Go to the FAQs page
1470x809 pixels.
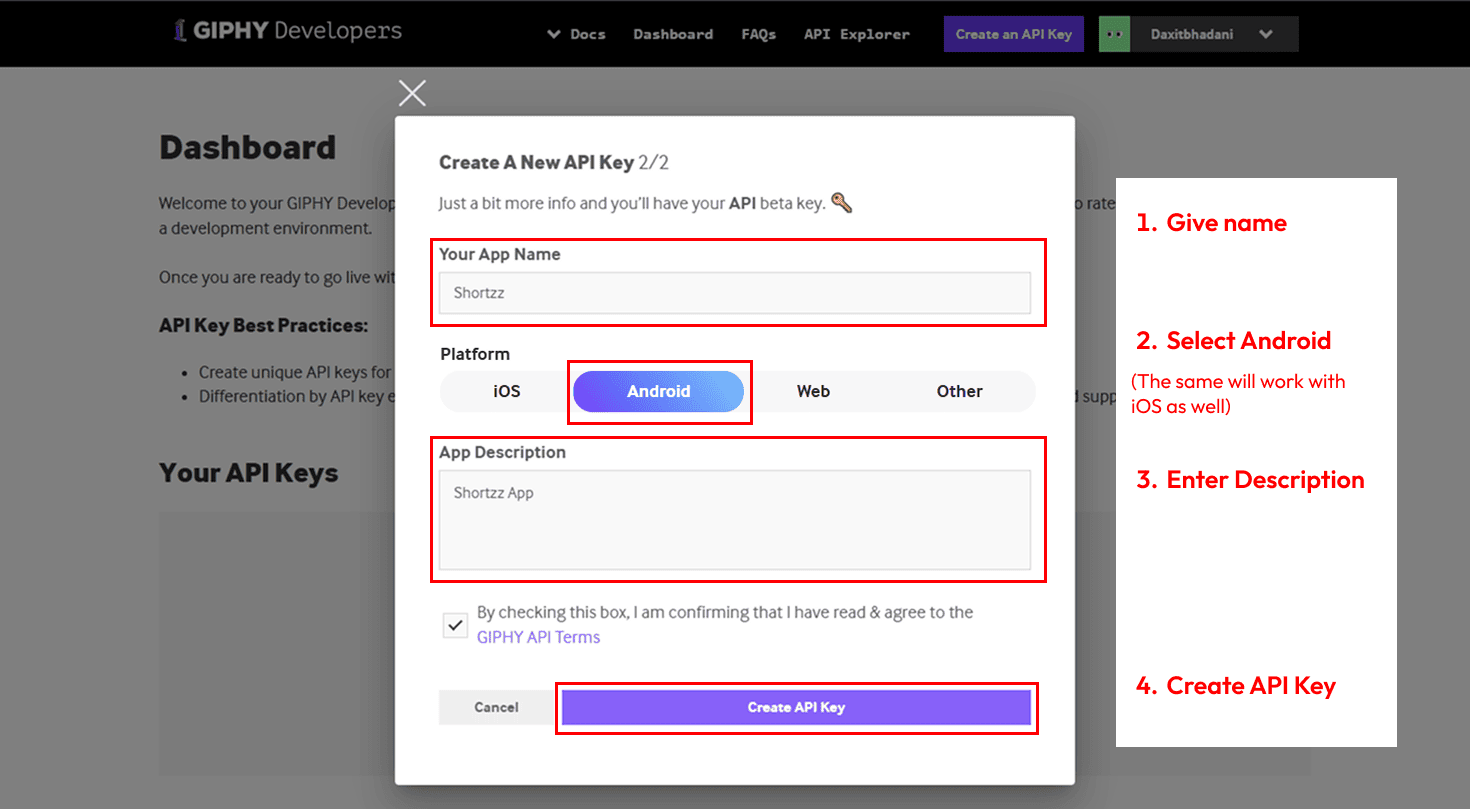(x=758, y=33)
